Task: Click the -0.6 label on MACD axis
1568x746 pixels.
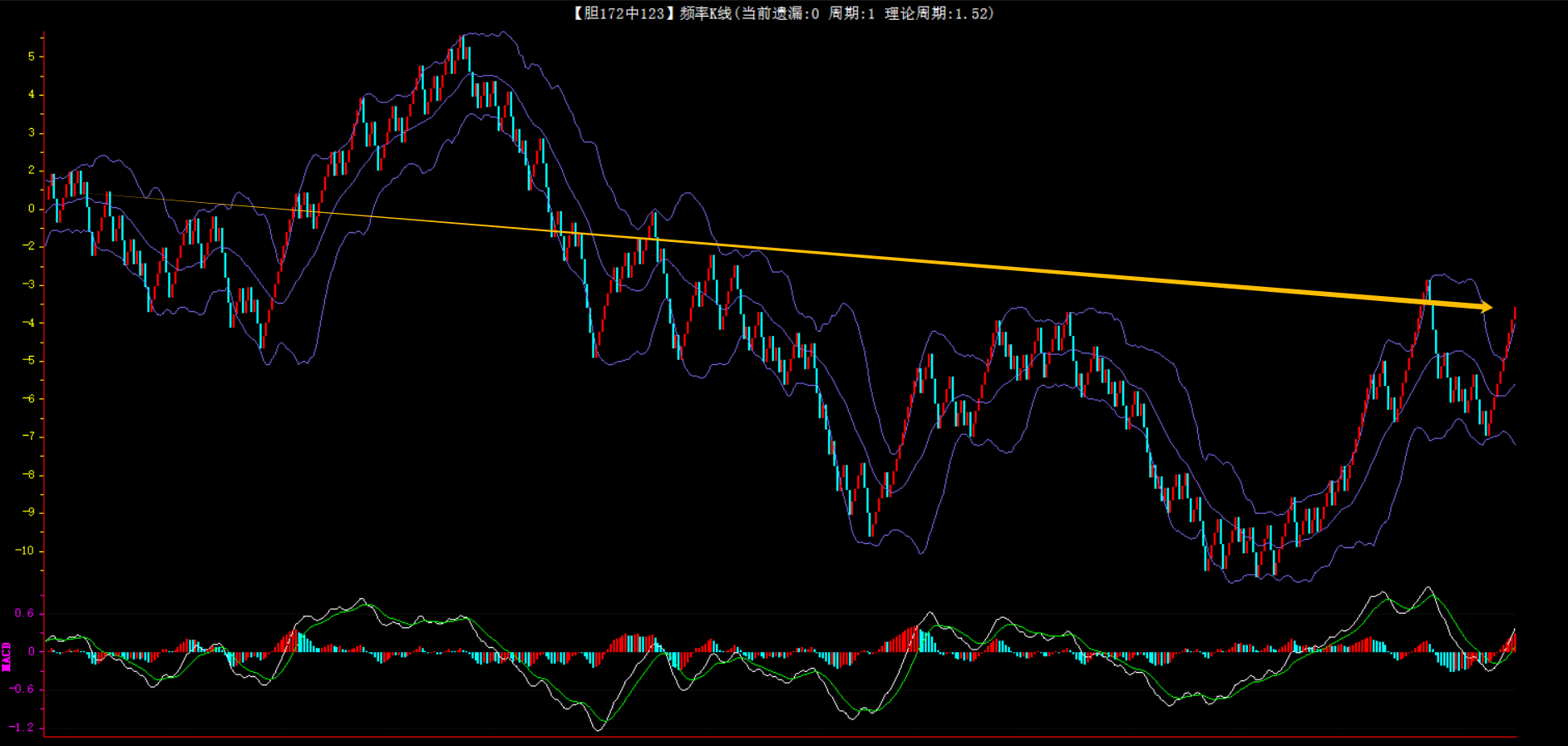Action: click(x=22, y=689)
